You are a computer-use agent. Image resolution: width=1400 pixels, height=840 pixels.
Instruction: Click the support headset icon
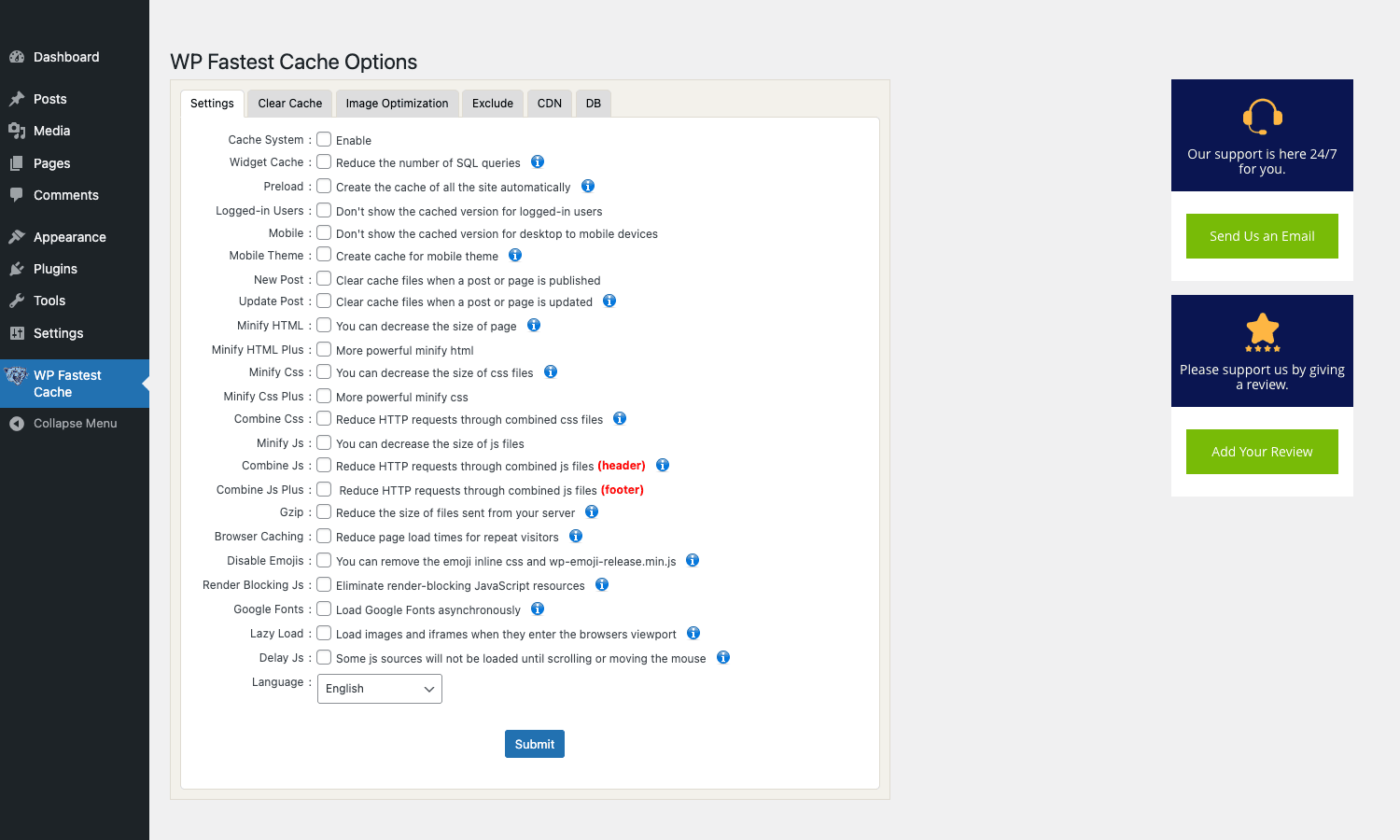(1262, 118)
